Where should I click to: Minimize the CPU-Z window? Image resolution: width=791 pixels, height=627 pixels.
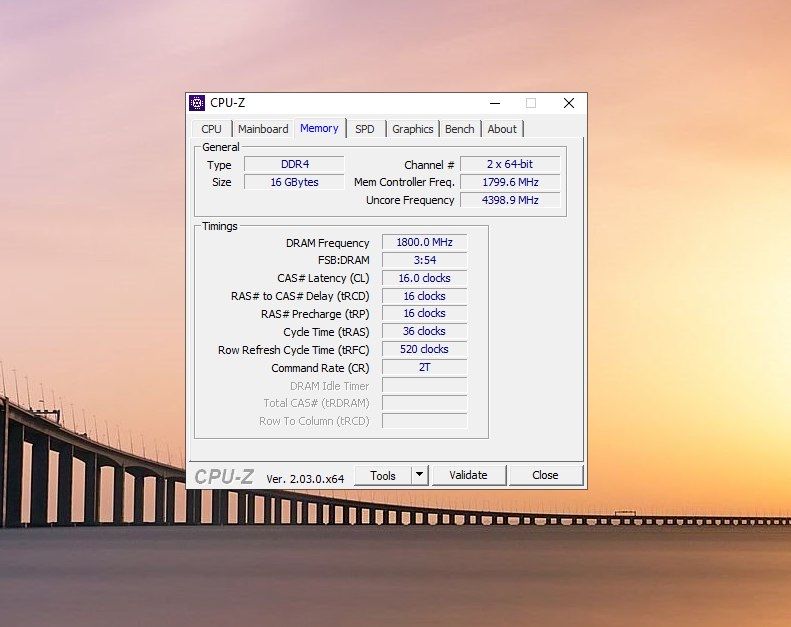click(495, 103)
